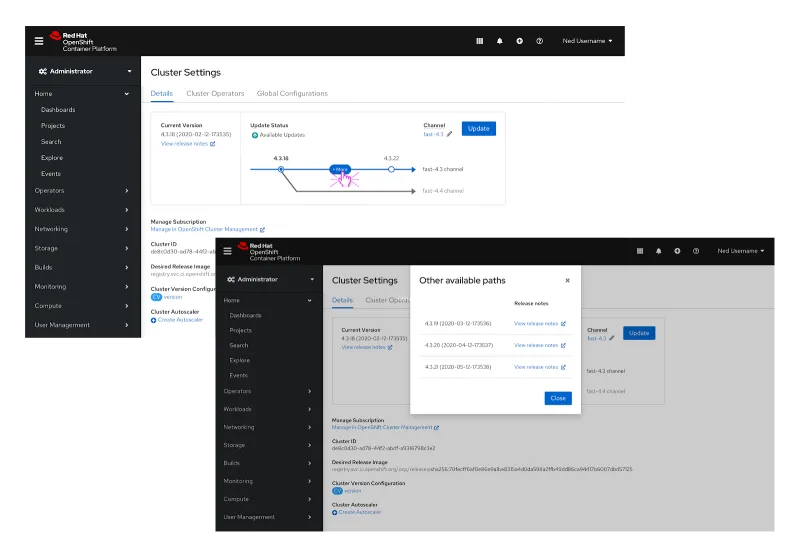Screen dimensions: 800x557
Task: Click Update button in front window
Action: [x=639, y=333]
